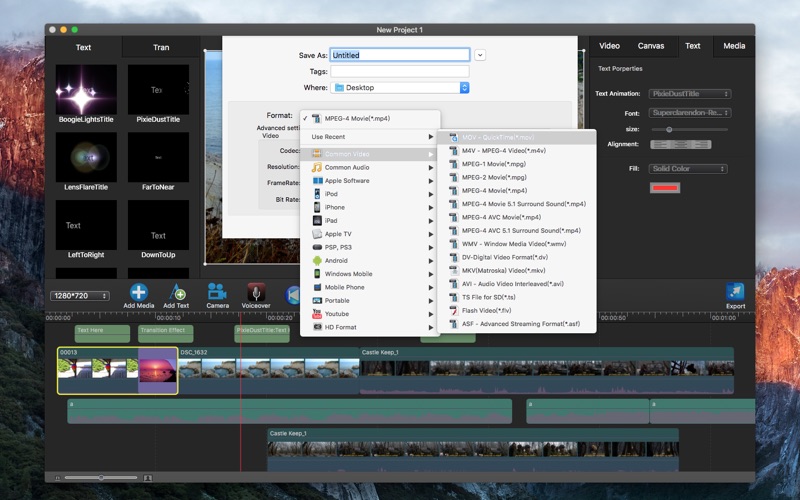Click the MOV QuickTime format icon
This screenshot has height=500, width=800.
(453, 137)
